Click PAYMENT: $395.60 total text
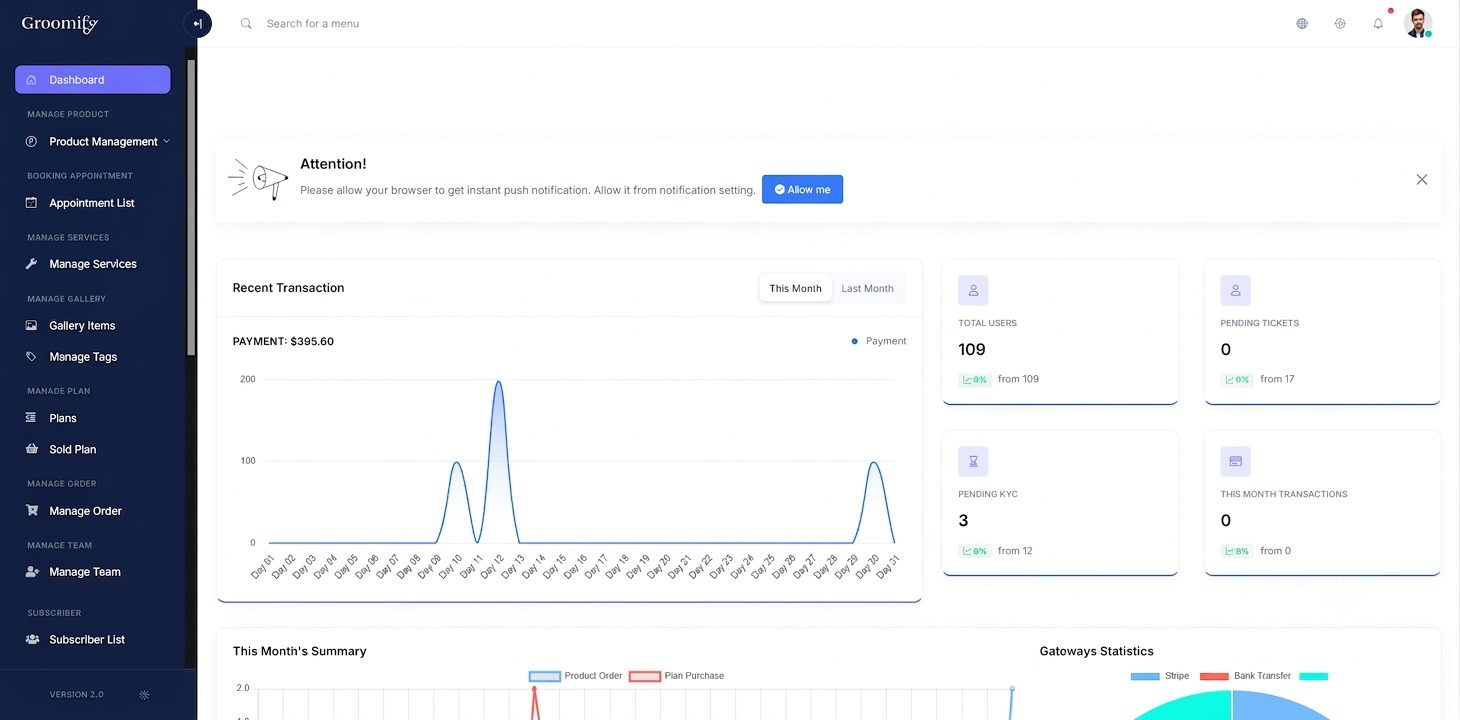 (x=283, y=341)
